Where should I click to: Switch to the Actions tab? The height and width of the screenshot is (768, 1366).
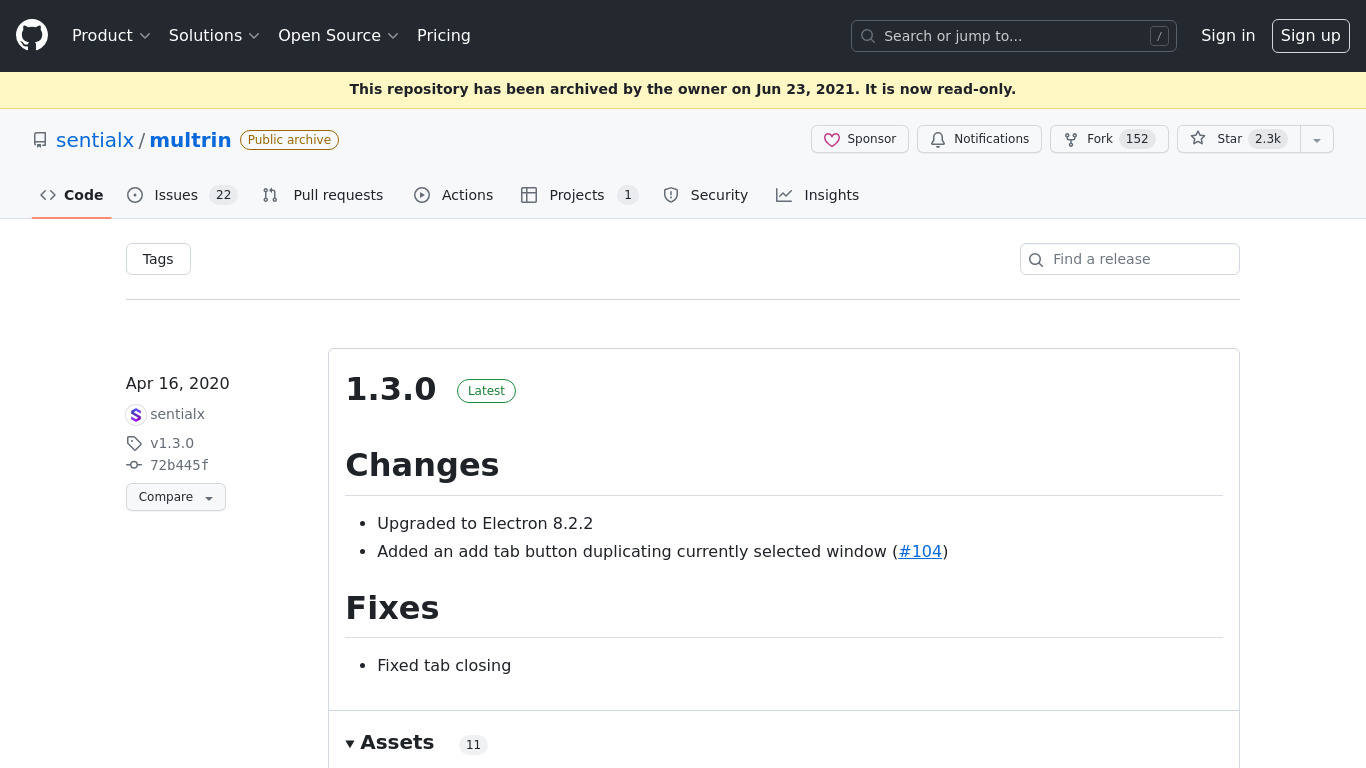tap(454, 195)
